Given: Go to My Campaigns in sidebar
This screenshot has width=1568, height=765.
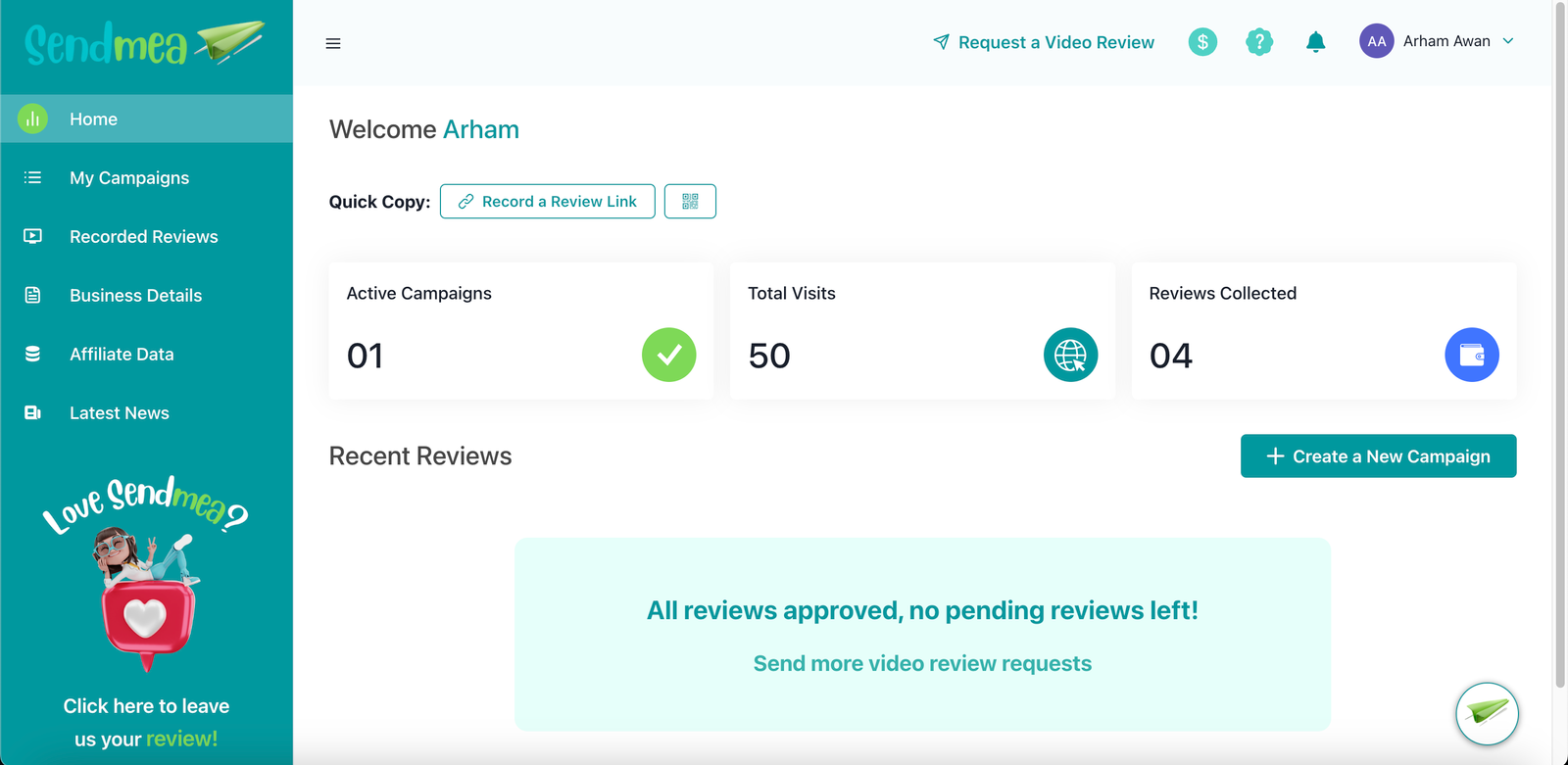Looking at the screenshot, I should 129,178.
